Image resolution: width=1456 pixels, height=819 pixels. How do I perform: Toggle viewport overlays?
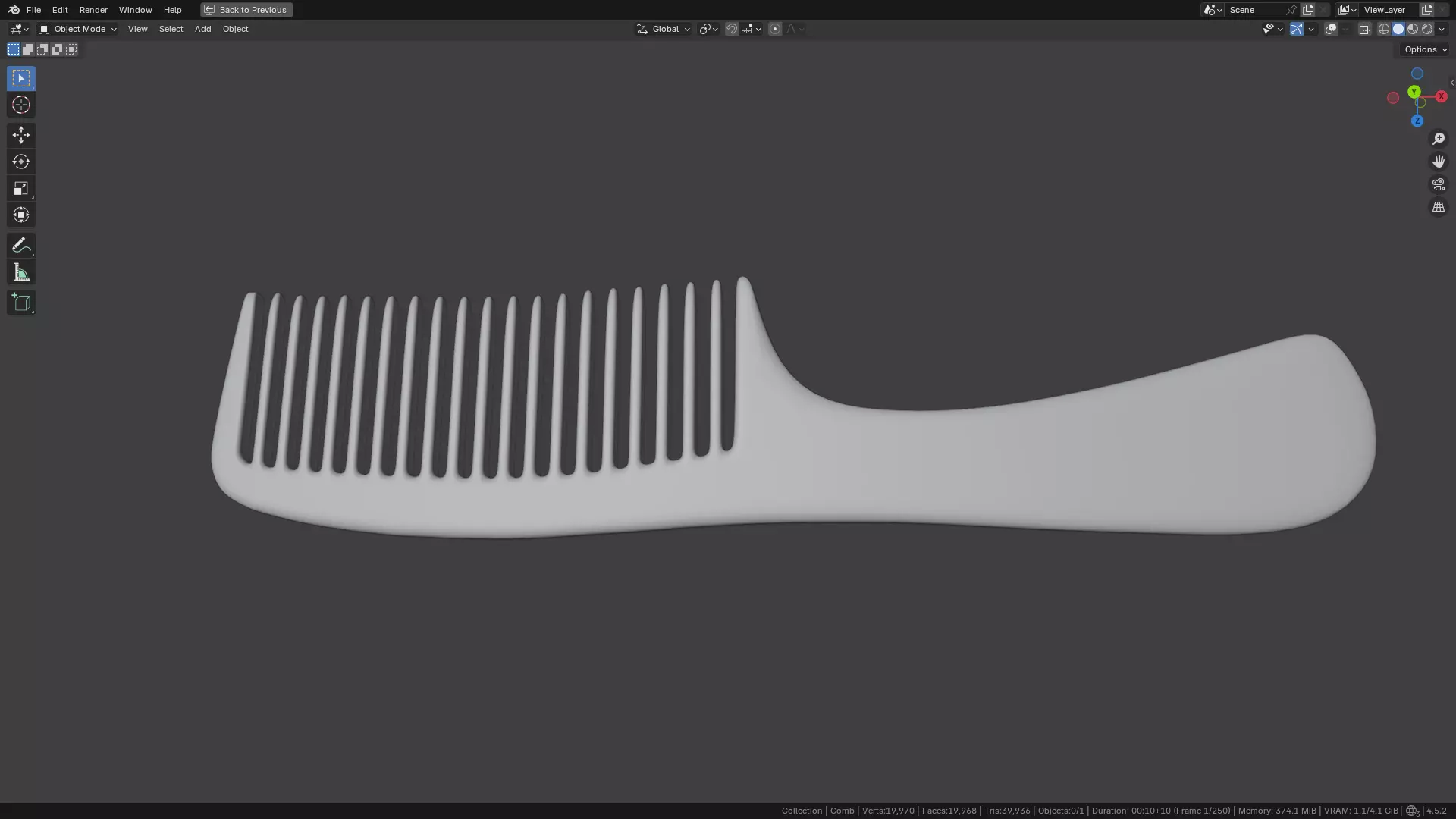(1331, 29)
